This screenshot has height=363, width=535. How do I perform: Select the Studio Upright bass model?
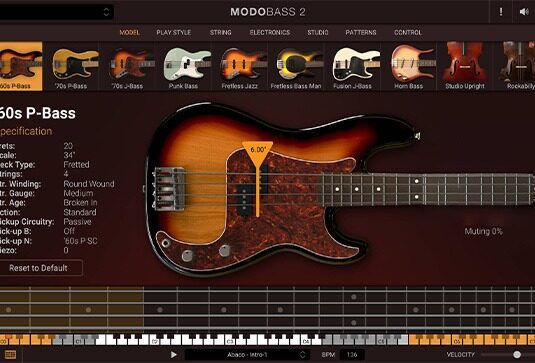click(x=465, y=66)
